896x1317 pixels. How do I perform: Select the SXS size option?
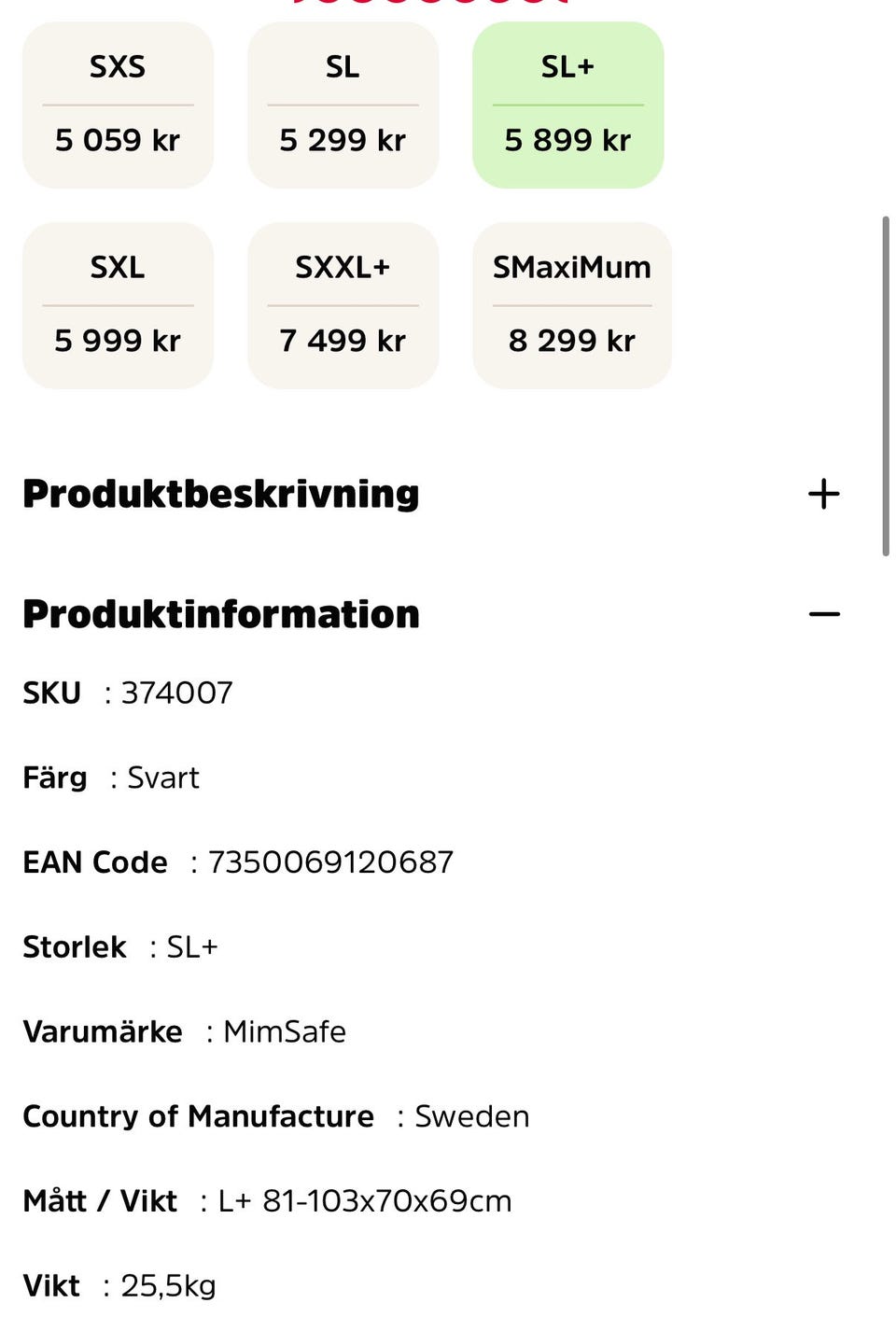(x=118, y=104)
